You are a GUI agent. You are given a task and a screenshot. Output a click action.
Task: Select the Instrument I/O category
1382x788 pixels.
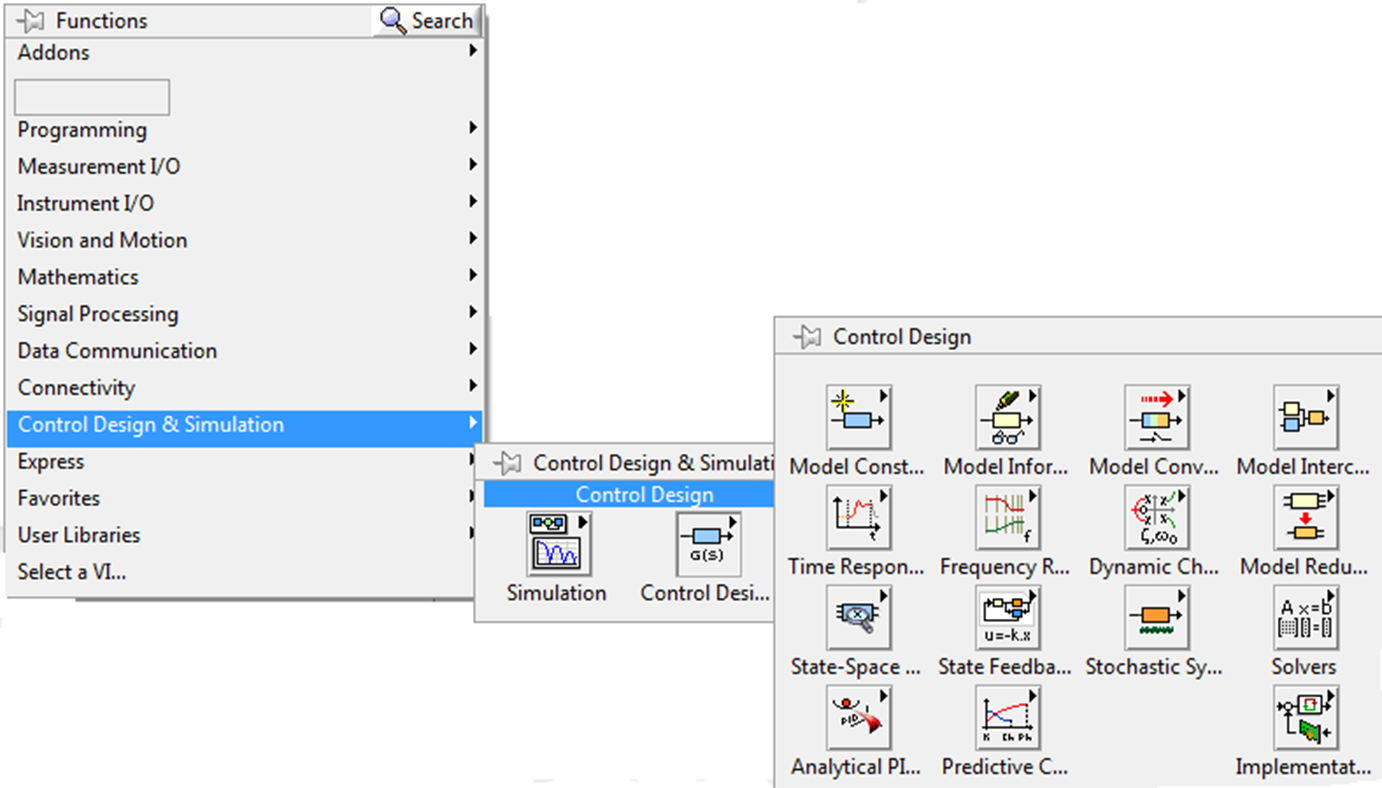(x=245, y=203)
